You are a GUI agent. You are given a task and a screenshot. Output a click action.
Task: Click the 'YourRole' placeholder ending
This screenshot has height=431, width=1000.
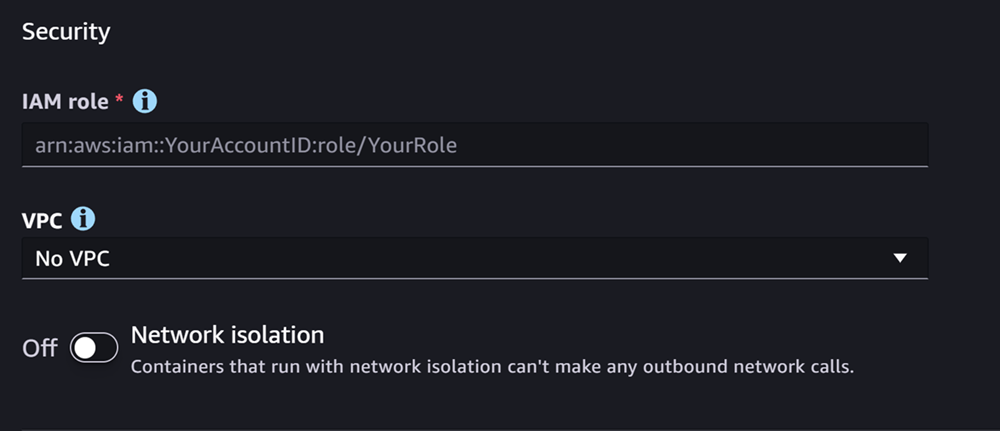click(414, 146)
